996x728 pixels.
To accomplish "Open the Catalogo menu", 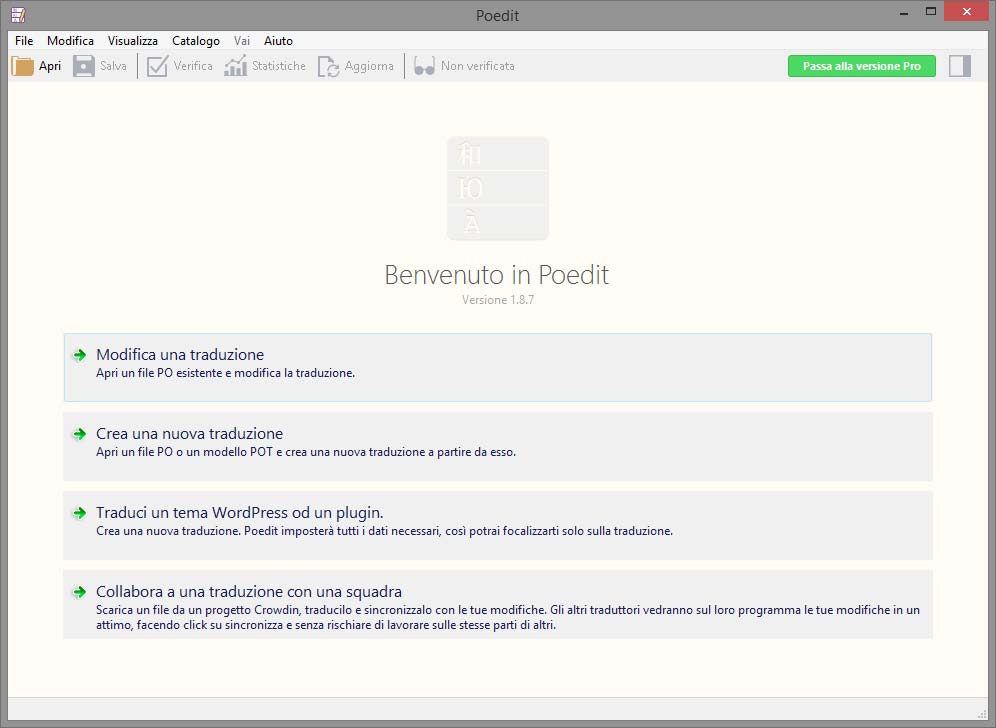I will point(196,41).
